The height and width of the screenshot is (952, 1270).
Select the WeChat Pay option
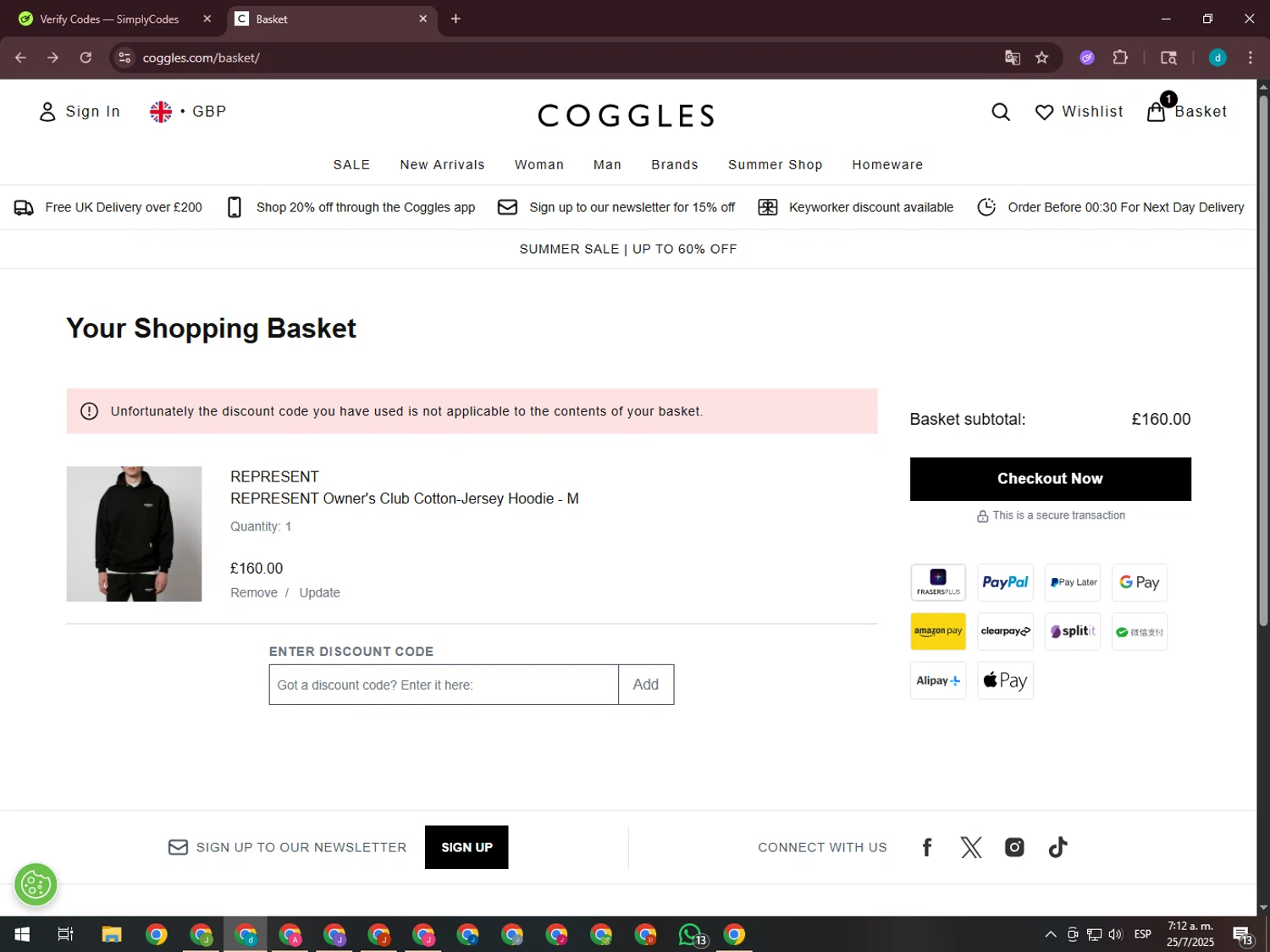click(1140, 631)
